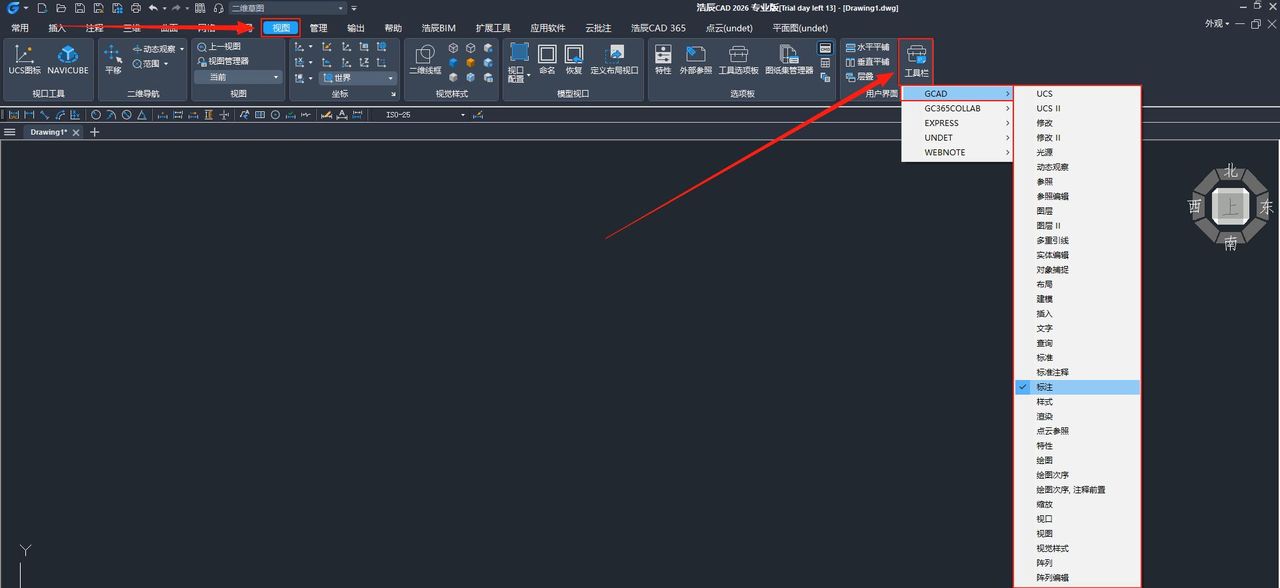Open the 世界 coordinate system dropdown
Image resolution: width=1280 pixels, height=588 pixels.
pos(358,77)
